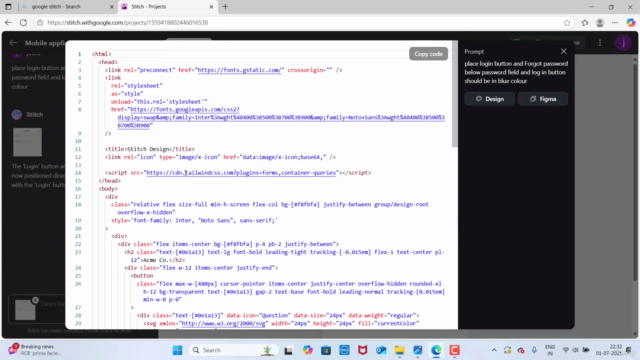The image size is (640, 360).
Task: Open the Design option in Prompt panel
Action: tap(489, 99)
